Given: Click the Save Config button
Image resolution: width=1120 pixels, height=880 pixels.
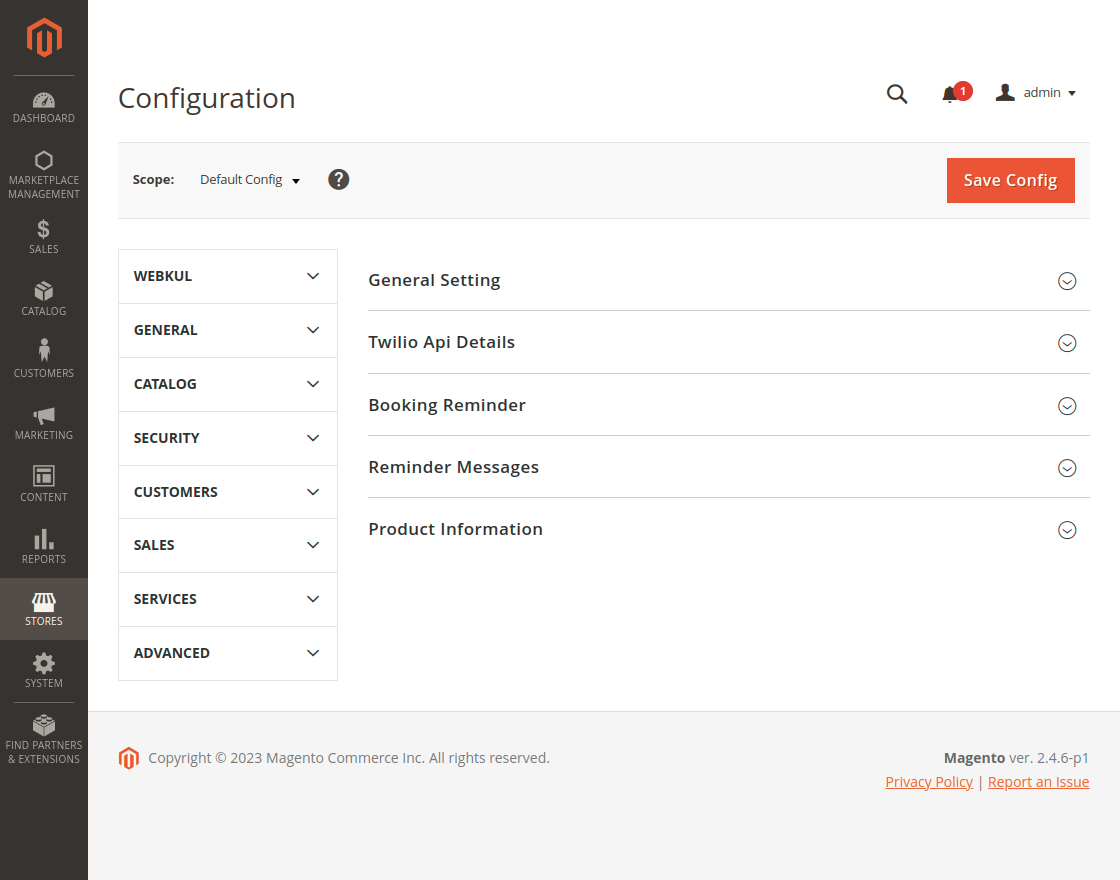Looking at the screenshot, I should pyautogui.click(x=1010, y=180).
